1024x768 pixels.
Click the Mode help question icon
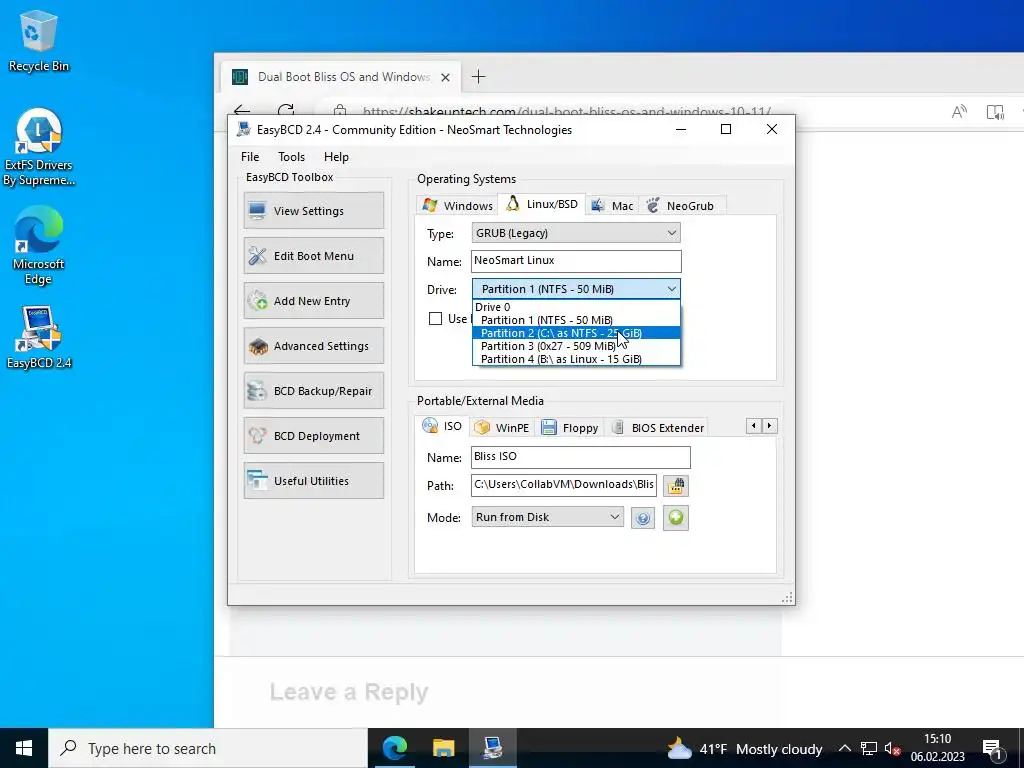[x=643, y=518]
